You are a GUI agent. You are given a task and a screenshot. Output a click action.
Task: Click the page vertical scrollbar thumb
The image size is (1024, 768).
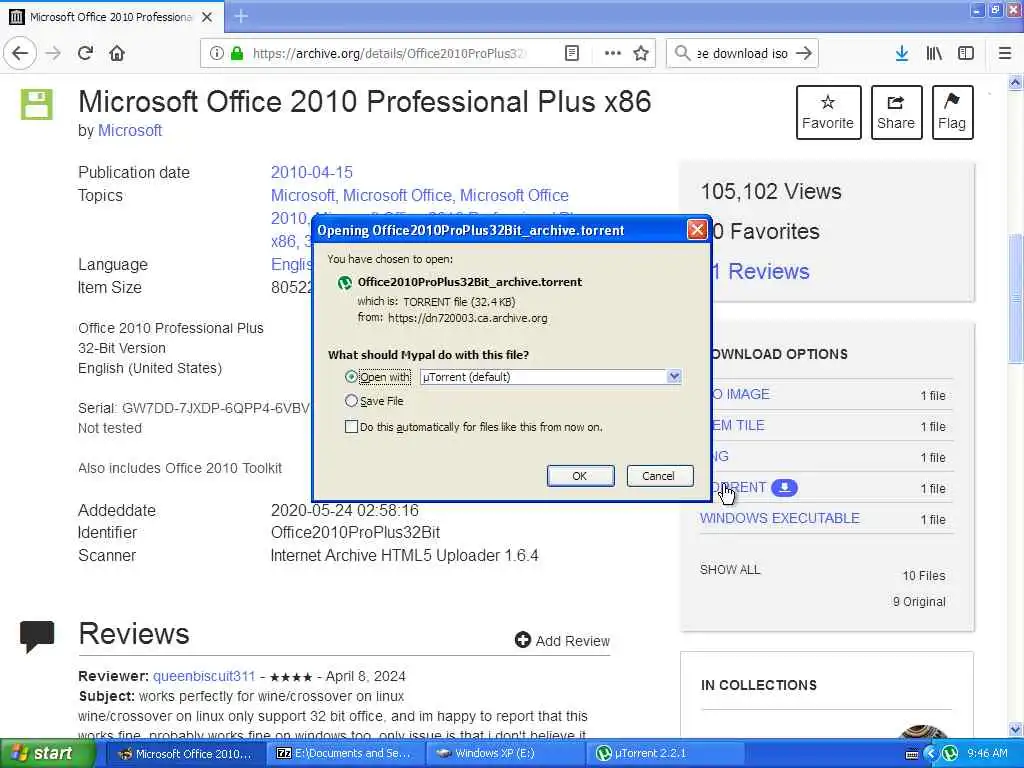1016,297
